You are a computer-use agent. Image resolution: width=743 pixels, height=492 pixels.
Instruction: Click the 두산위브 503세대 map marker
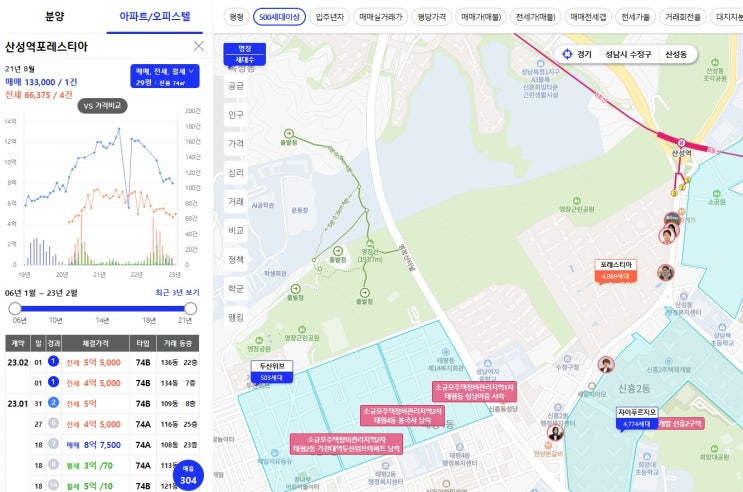point(272,372)
